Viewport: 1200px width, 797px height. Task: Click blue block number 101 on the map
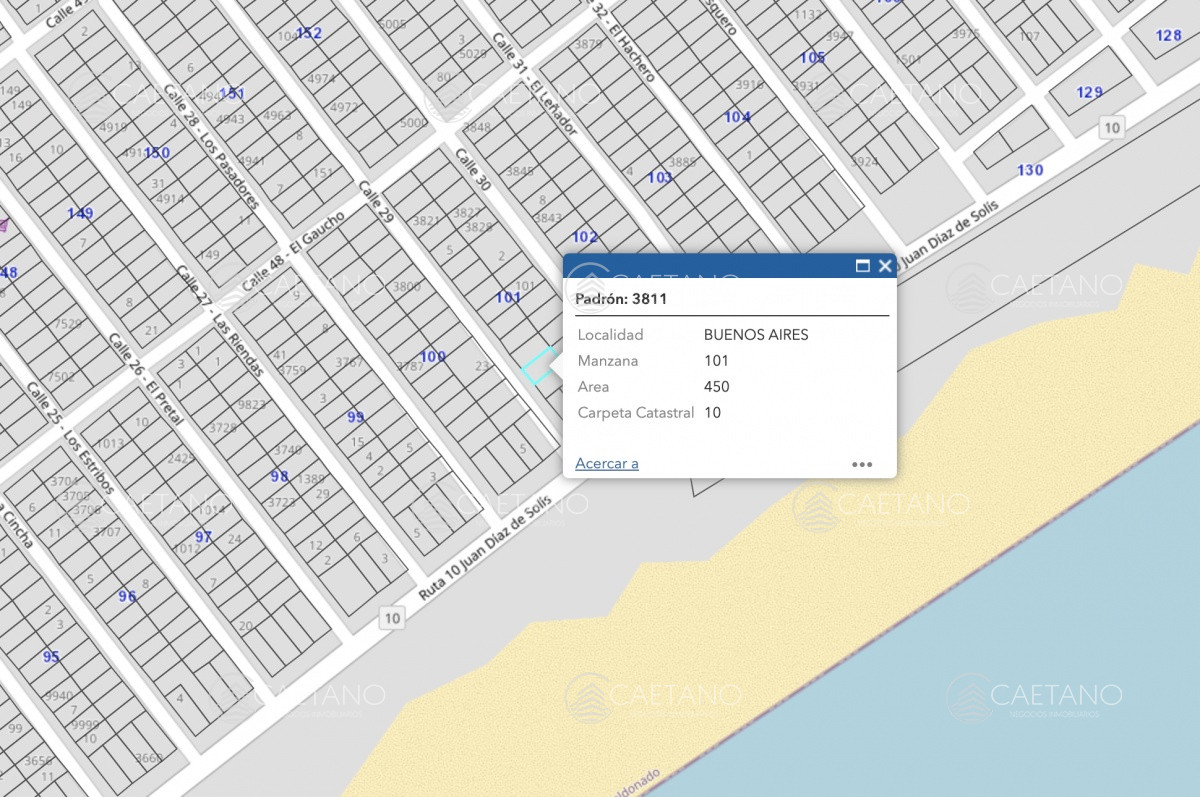pyautogui.click(x=508, y=297)
